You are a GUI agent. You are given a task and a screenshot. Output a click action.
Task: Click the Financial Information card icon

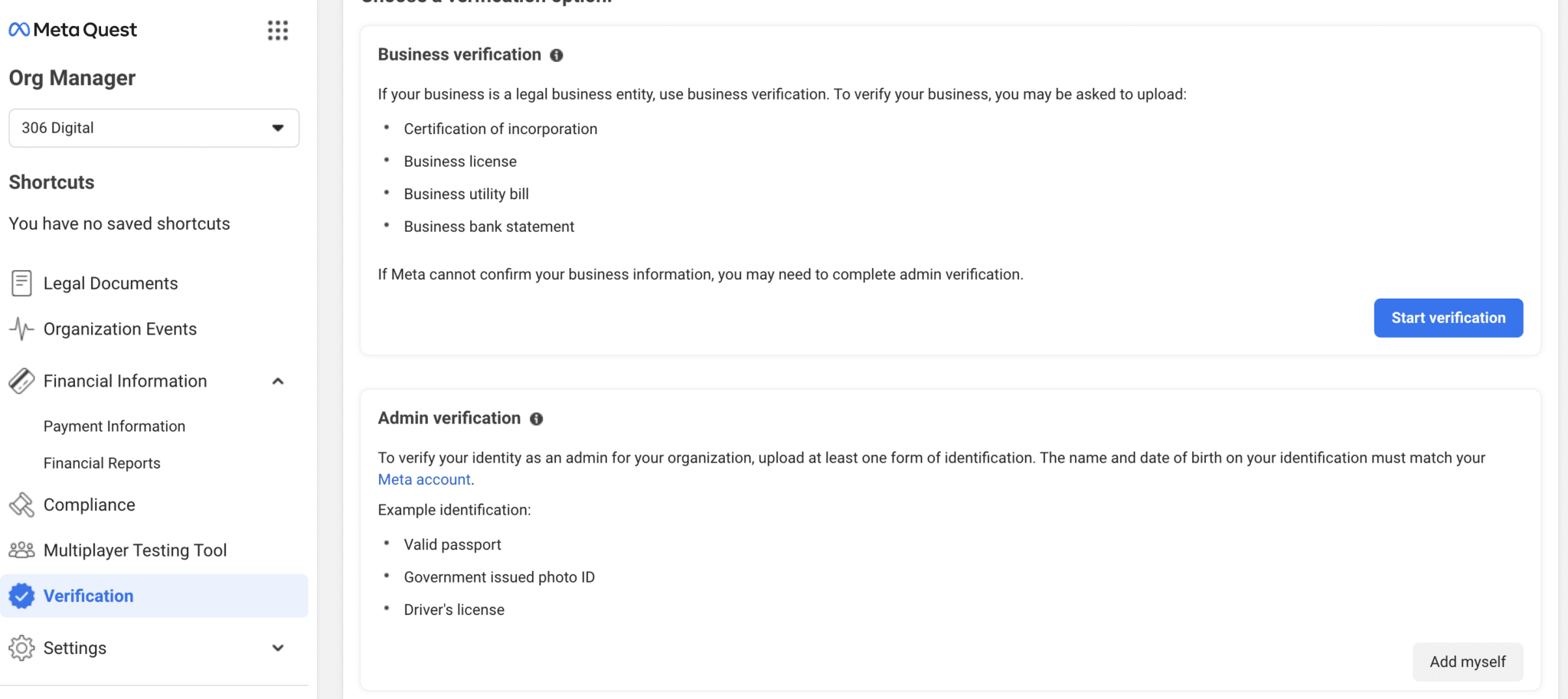(21, 381)
